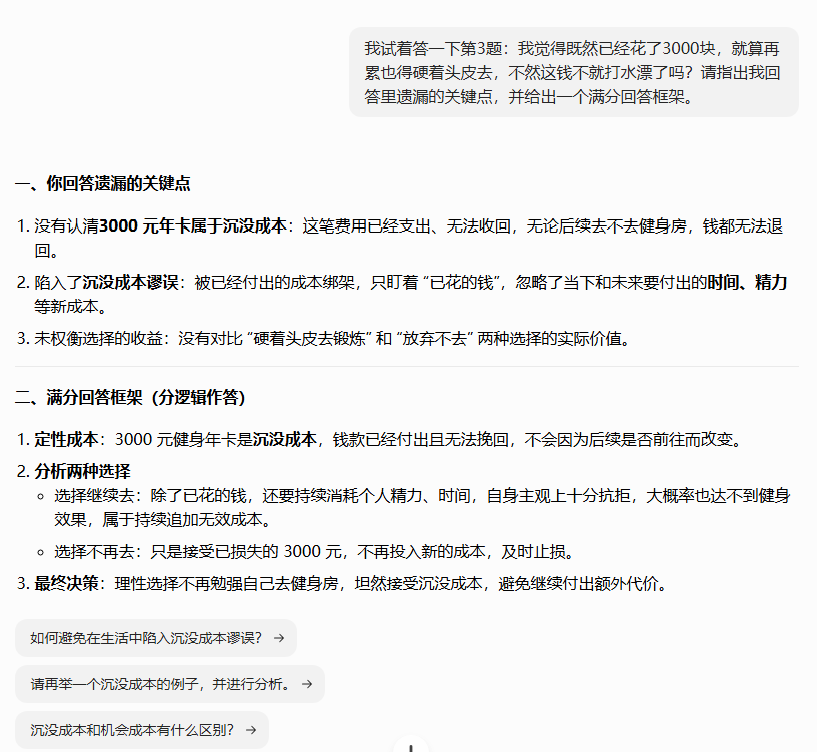
Task: Click suggestion 如何避免在生活中陷入沉没成本谬误?
Action: tap(156, 638)
